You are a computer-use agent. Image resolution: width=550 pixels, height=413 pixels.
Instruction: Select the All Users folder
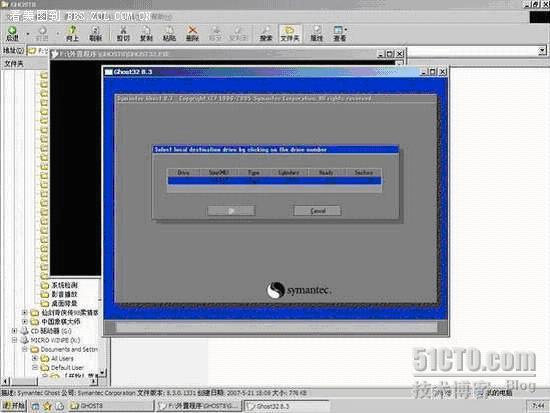tap(62, 358)
